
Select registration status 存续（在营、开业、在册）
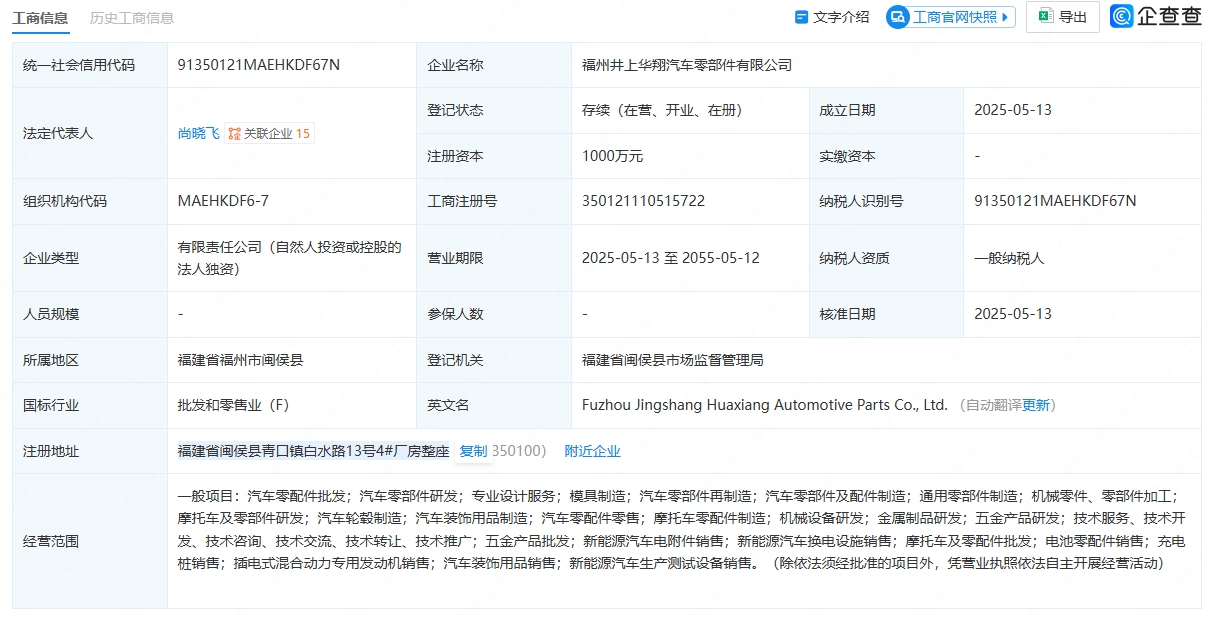662,110
